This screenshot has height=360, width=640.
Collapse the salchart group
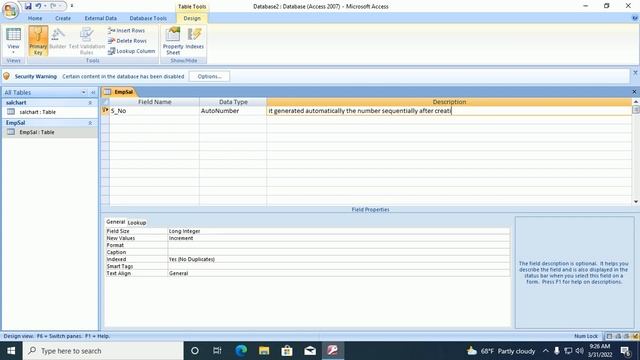pyautogui.click(x=90, y=103)
